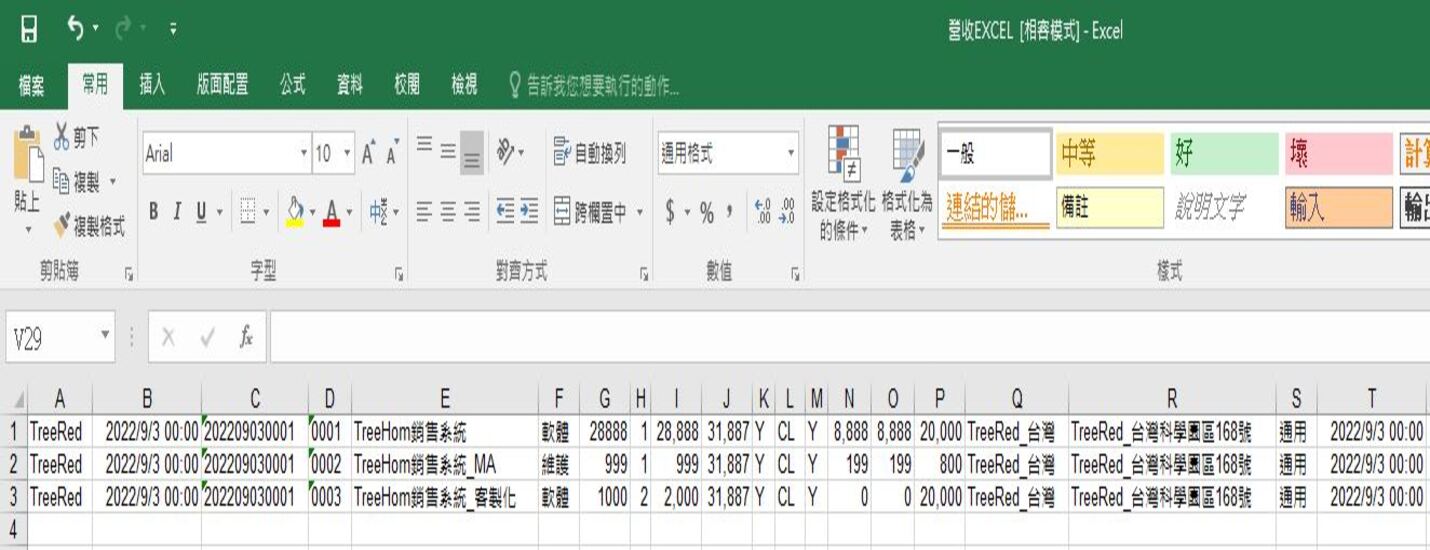Switch to the 檢視 (View) tab
The height and width of the screenshot is (550, 1430).
464,85
